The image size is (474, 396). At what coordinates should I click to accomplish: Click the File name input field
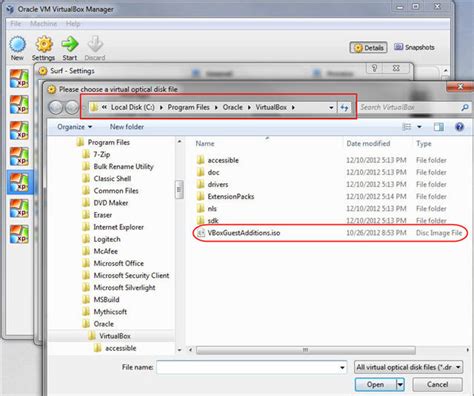tap(252, 367)
